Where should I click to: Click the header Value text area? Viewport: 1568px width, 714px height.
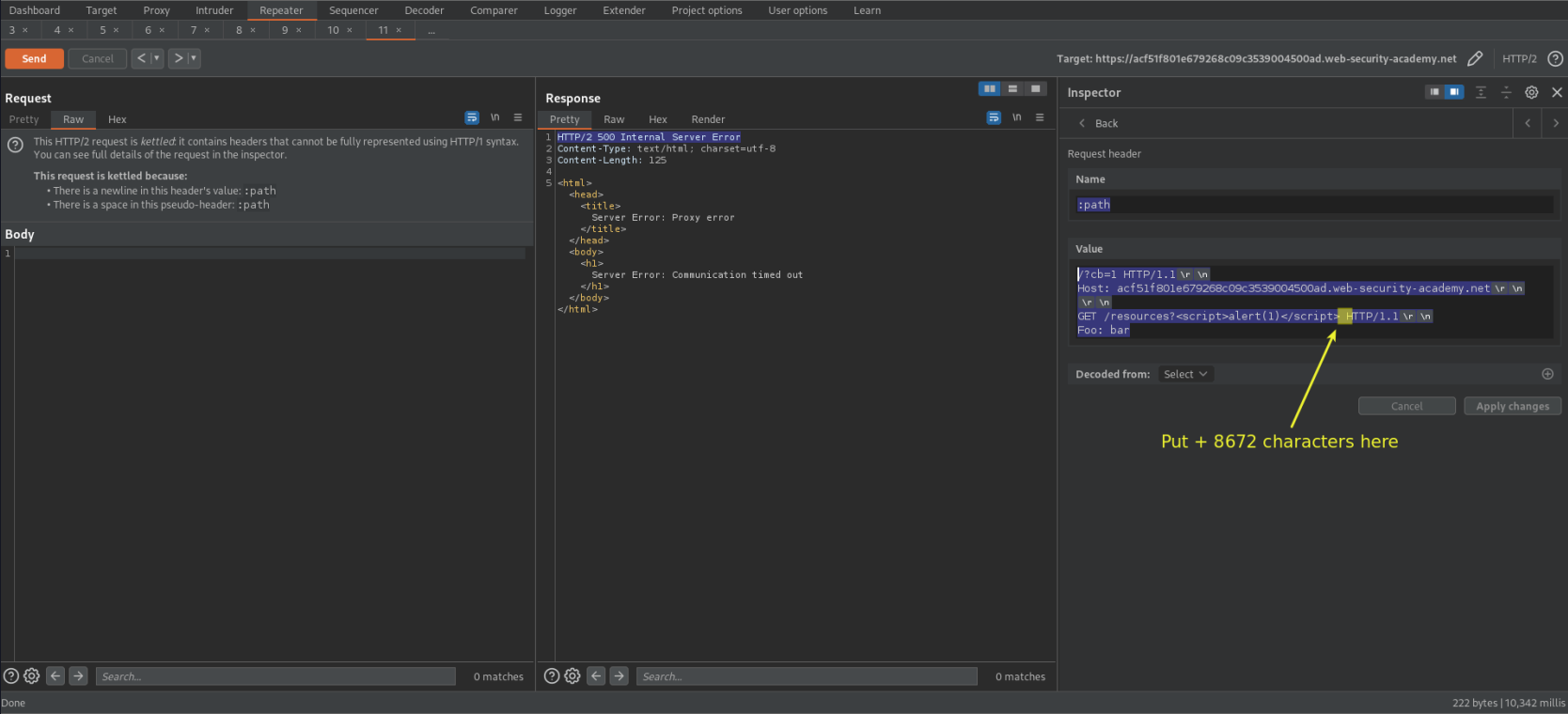(1314, 303)
